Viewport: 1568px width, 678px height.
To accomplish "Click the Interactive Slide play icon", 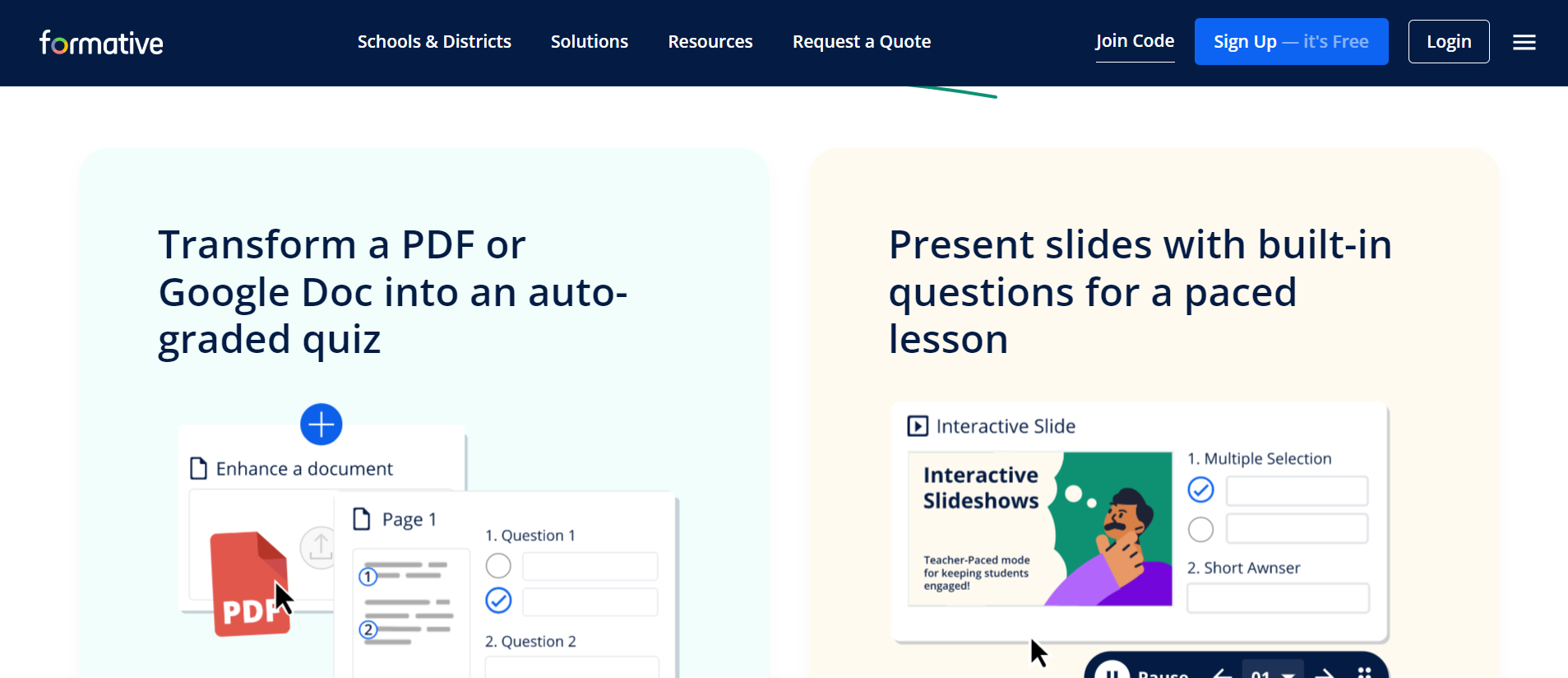I will point(917,425).
